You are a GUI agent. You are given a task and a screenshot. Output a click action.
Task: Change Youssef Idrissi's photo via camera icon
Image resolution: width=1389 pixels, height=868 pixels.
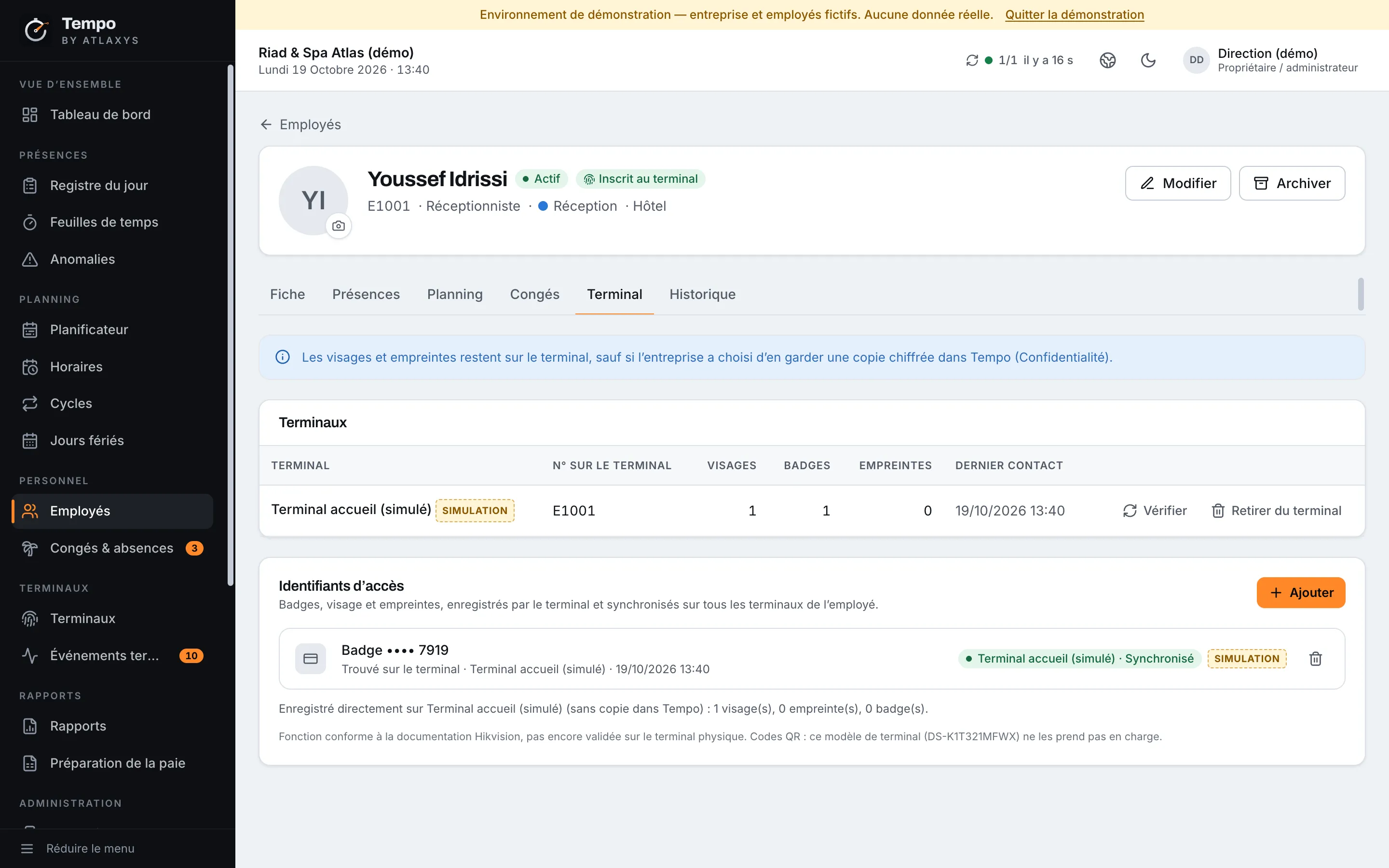(x=339, y=226)
